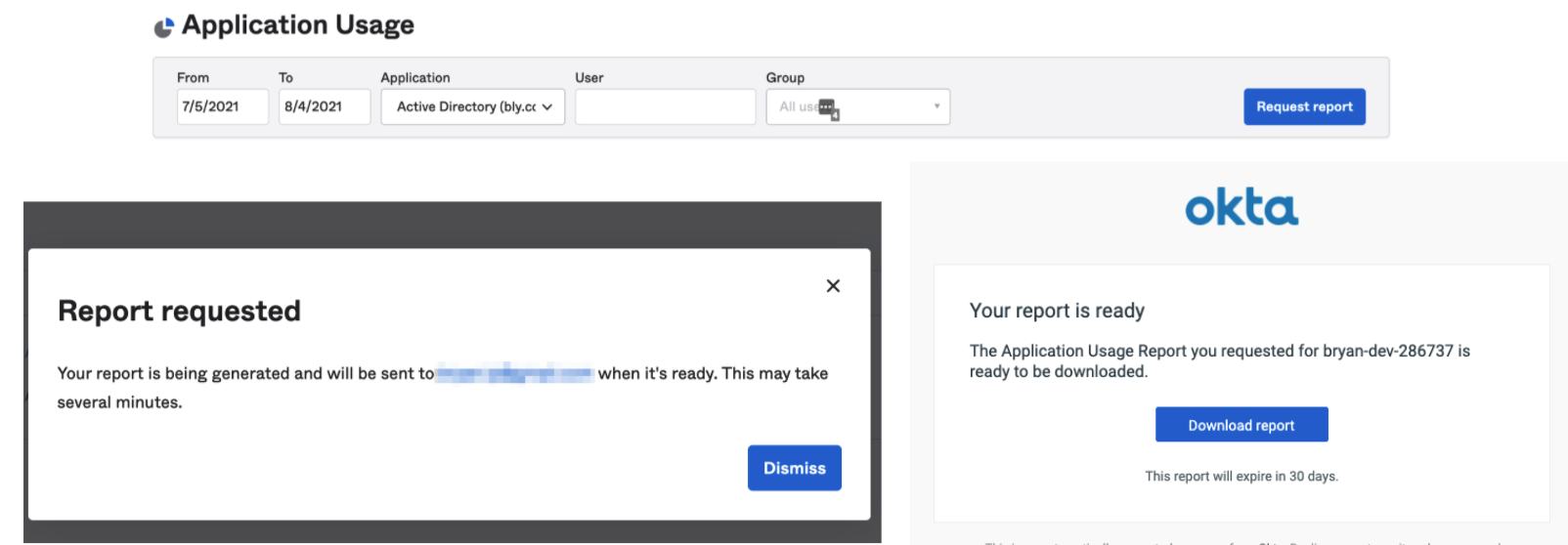Select the To date field showing 8/4/2021
Image resolution: width=1568 pixels, height=545 pixels.
[x=324, y=107]
